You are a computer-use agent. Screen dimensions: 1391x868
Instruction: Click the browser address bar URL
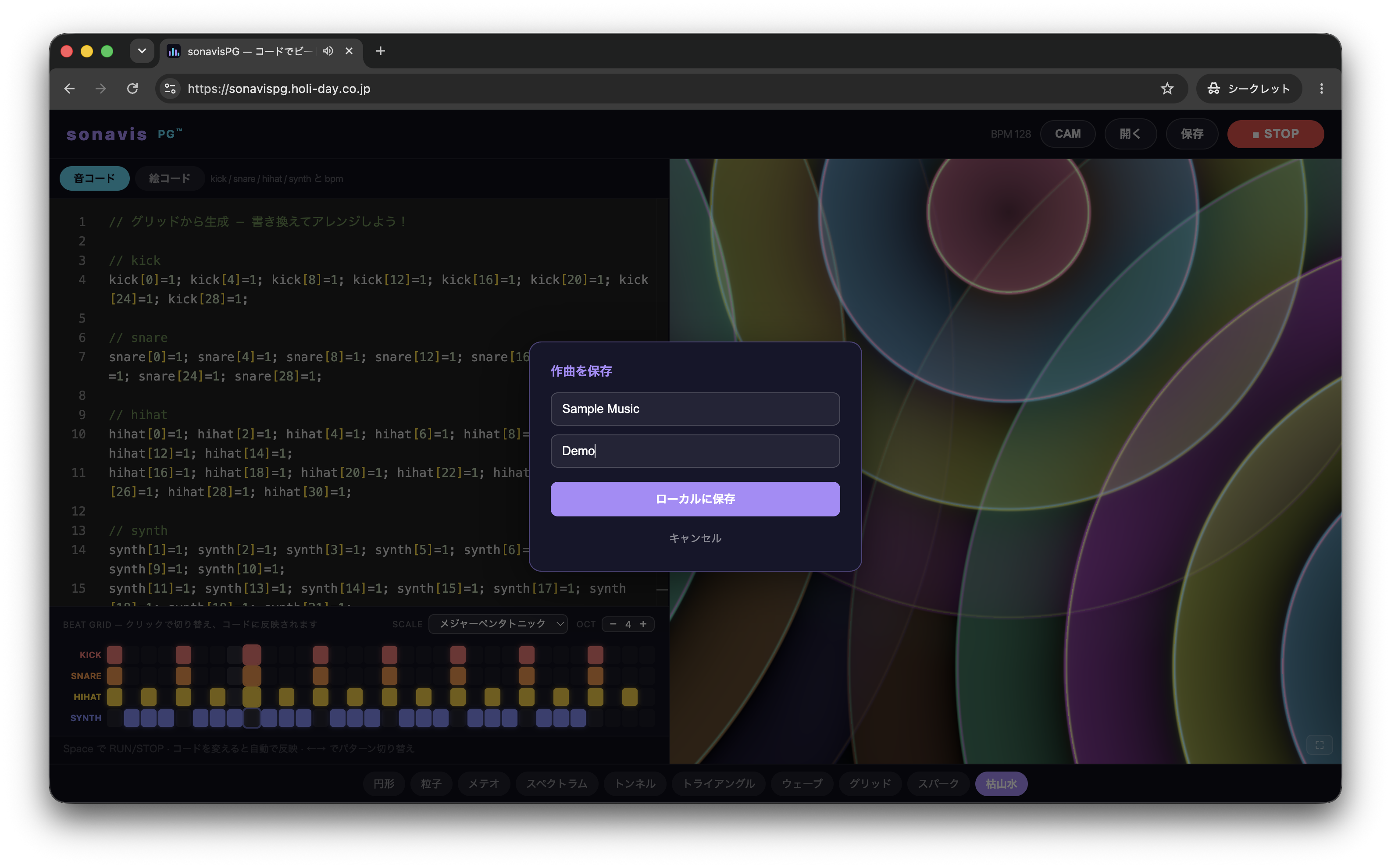278,89
